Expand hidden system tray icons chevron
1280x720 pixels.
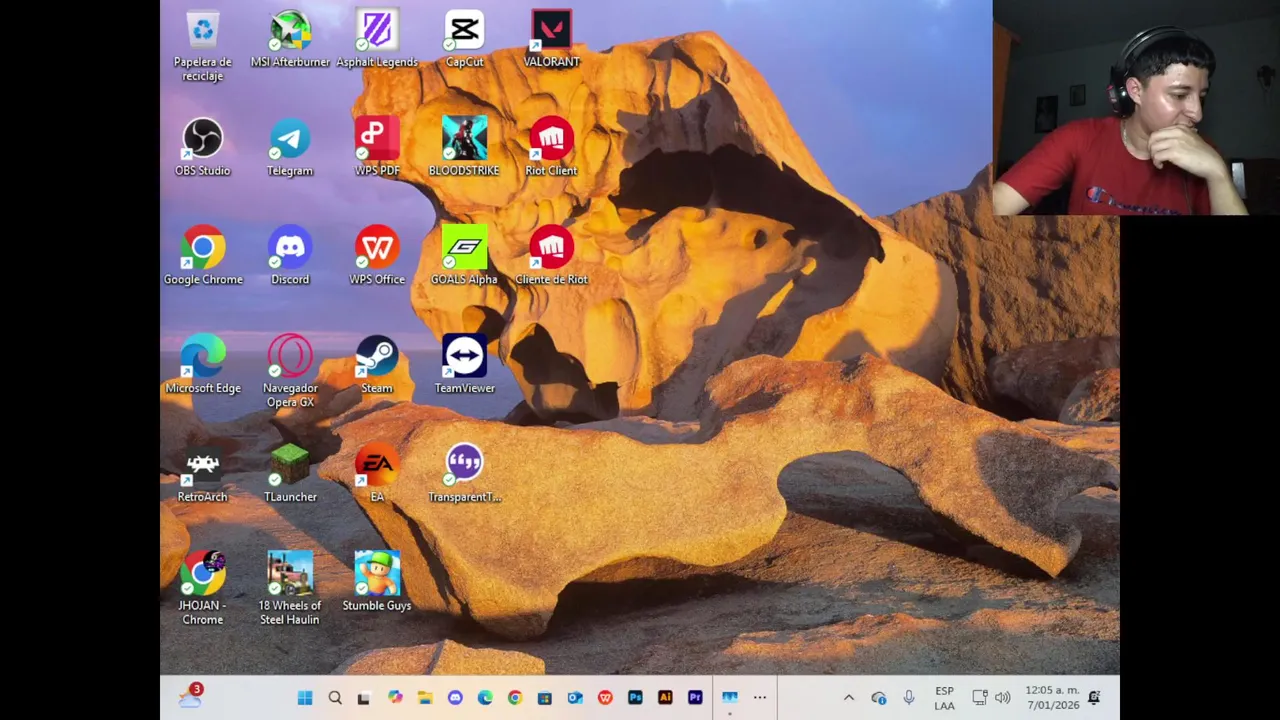(849, 698)
